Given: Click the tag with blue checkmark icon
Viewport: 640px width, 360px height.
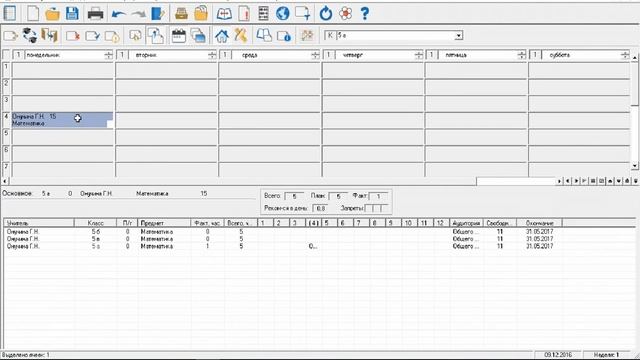Looking at the screenshot, I should point(93,36).
